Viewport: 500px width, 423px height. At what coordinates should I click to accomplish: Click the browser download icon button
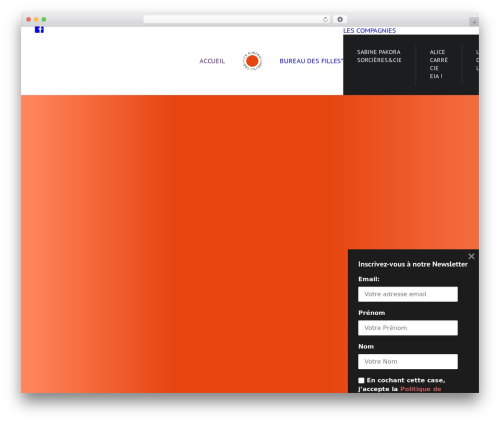coord(340,20)
